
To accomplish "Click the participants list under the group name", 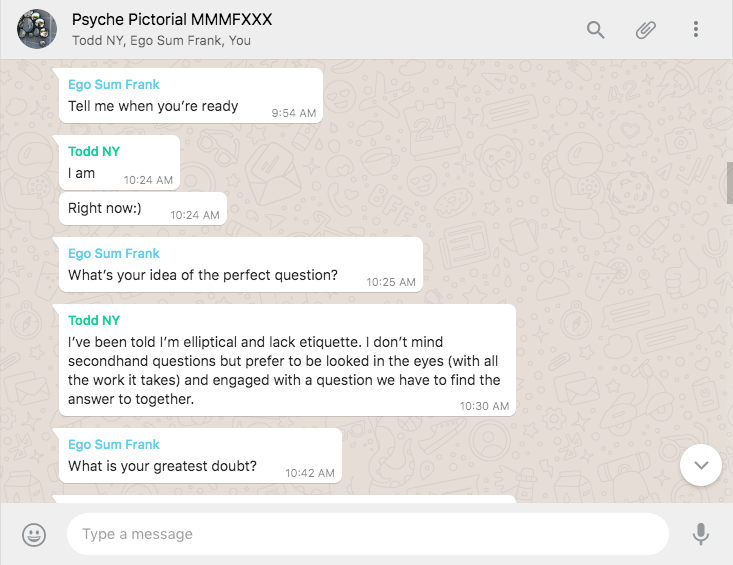I will pyautogui.click(x=161, y=41).
